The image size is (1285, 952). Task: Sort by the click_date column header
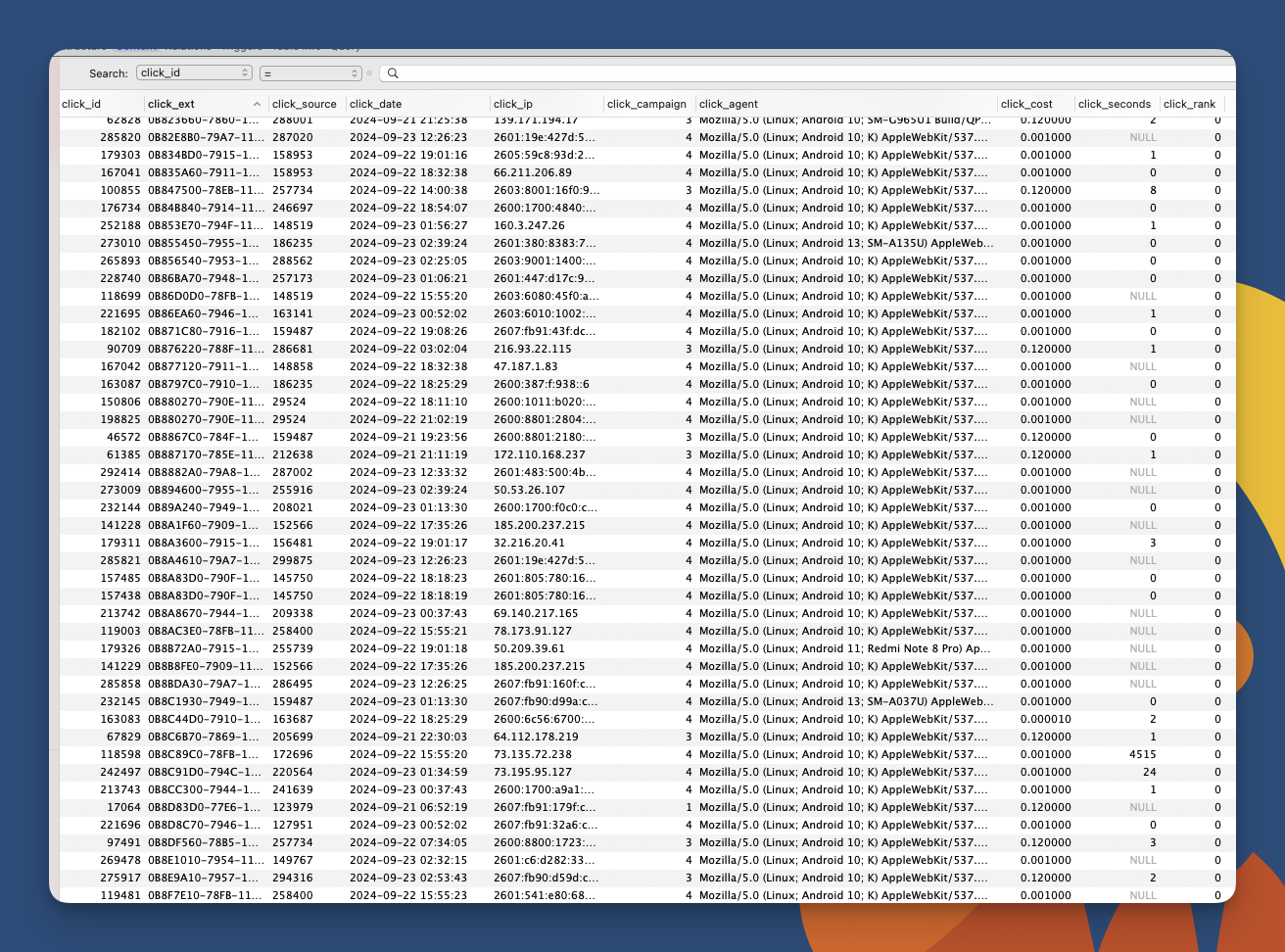(376, 104)
